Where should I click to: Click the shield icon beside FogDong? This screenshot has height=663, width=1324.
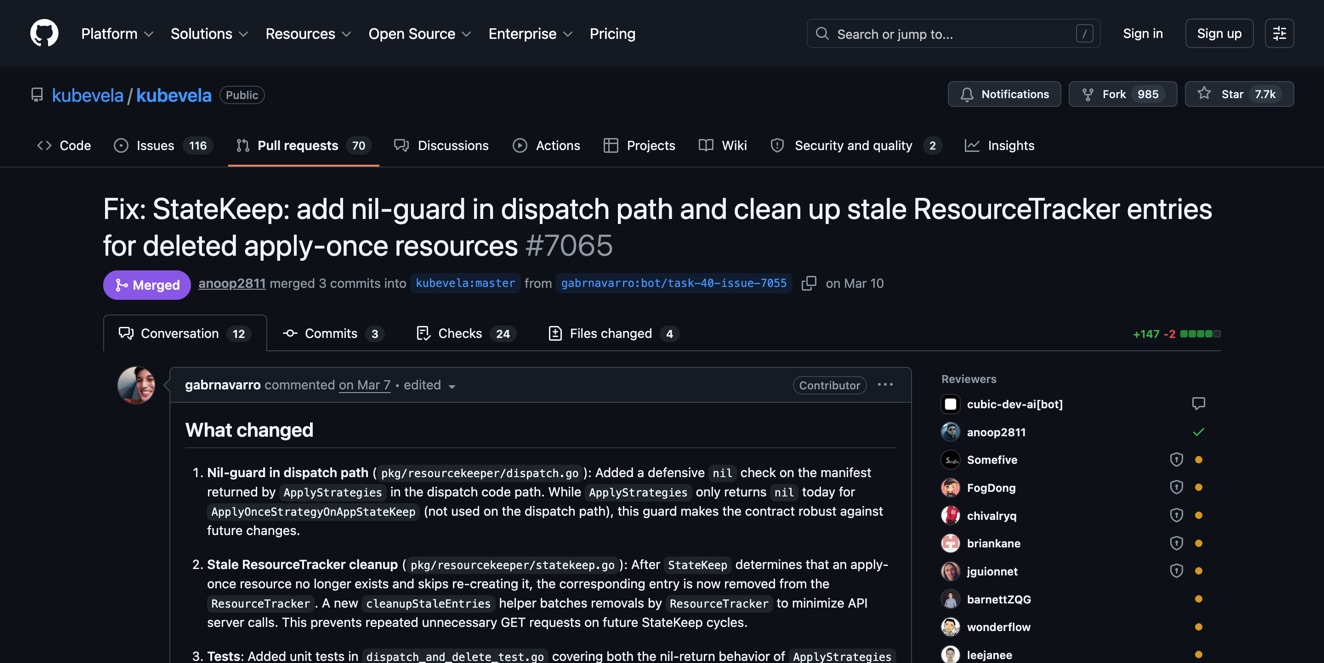click(x=1176, y=486)
